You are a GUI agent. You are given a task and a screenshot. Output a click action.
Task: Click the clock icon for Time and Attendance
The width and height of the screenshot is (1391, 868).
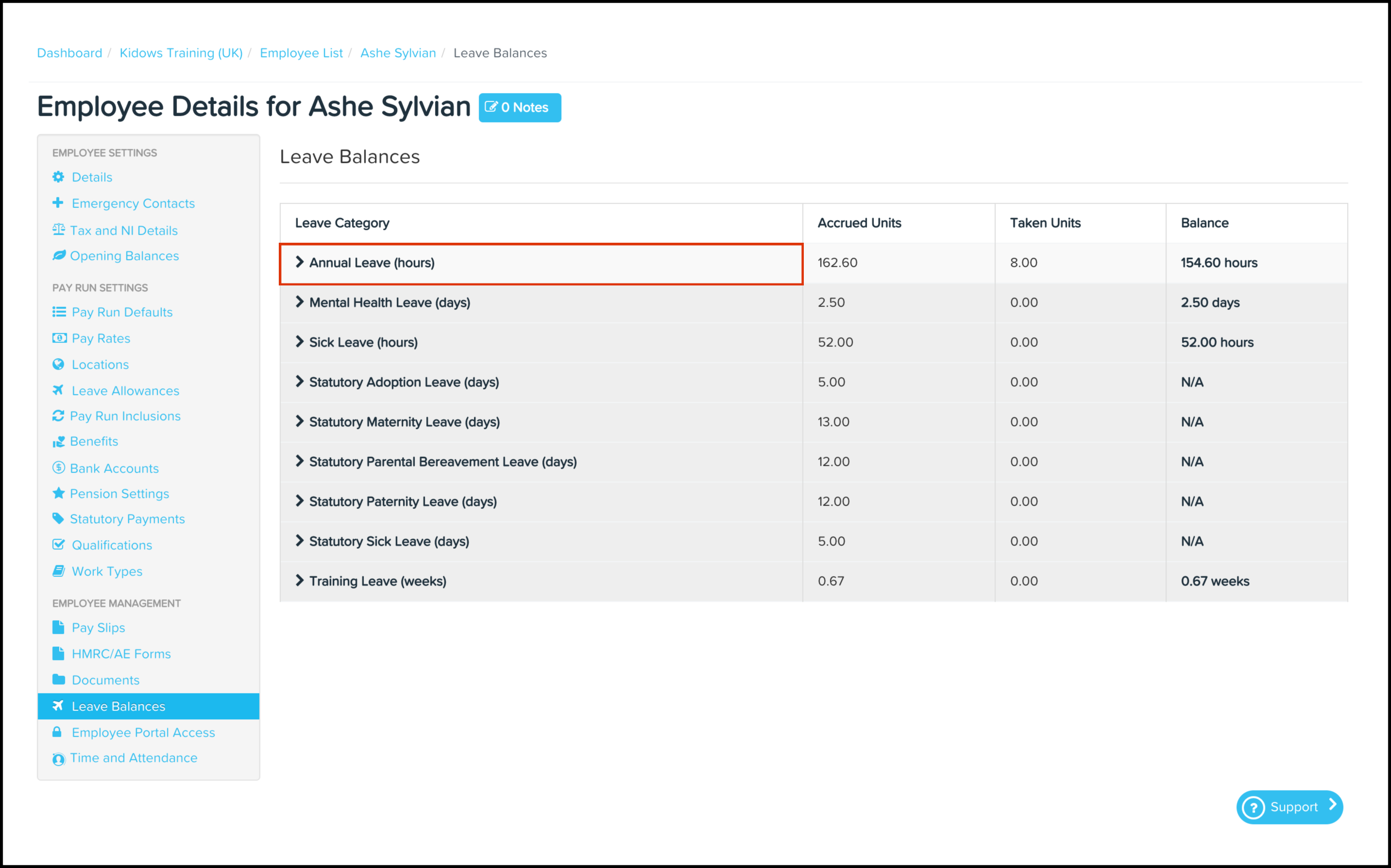59,759
